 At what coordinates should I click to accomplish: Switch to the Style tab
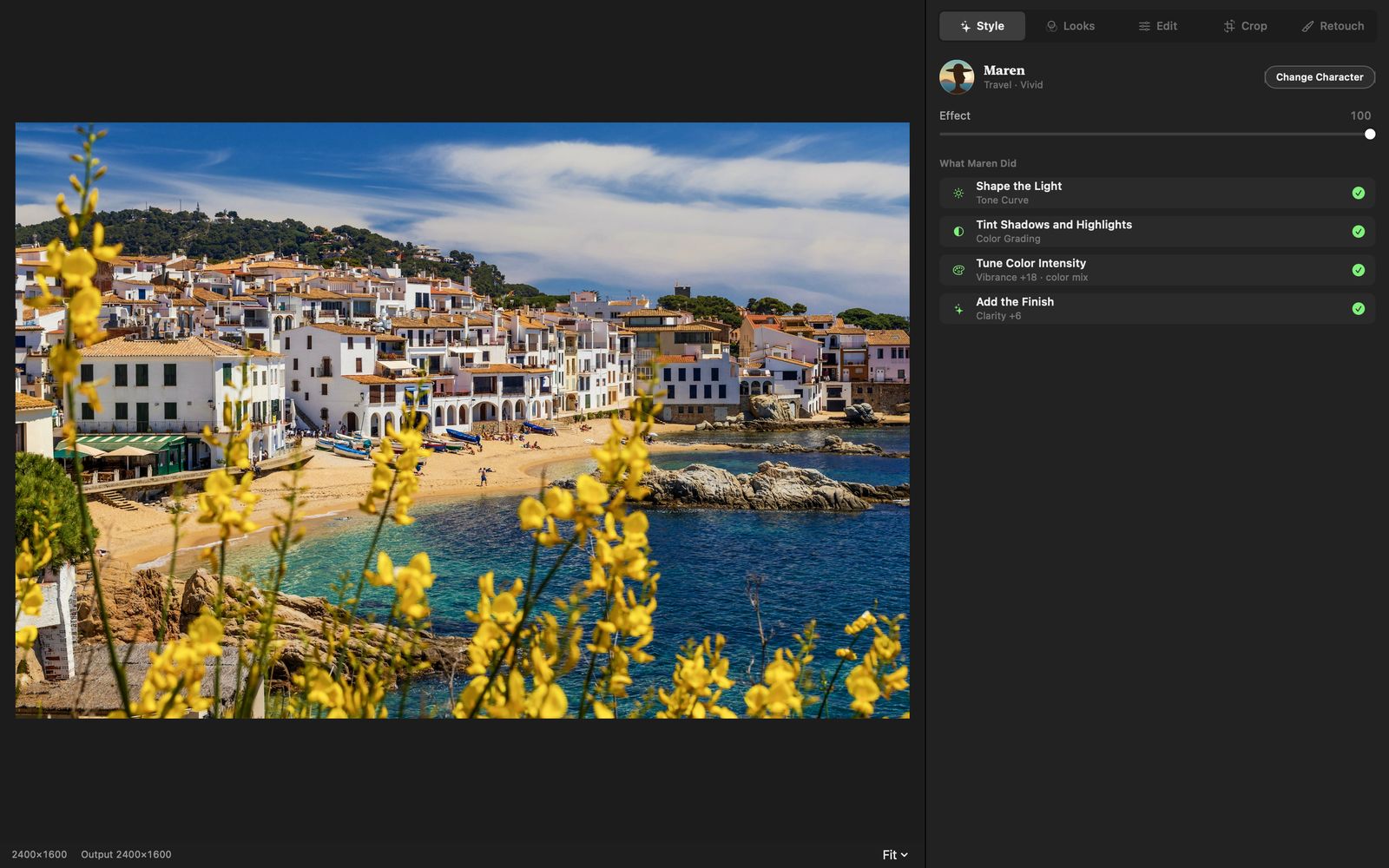click(982, 26)
